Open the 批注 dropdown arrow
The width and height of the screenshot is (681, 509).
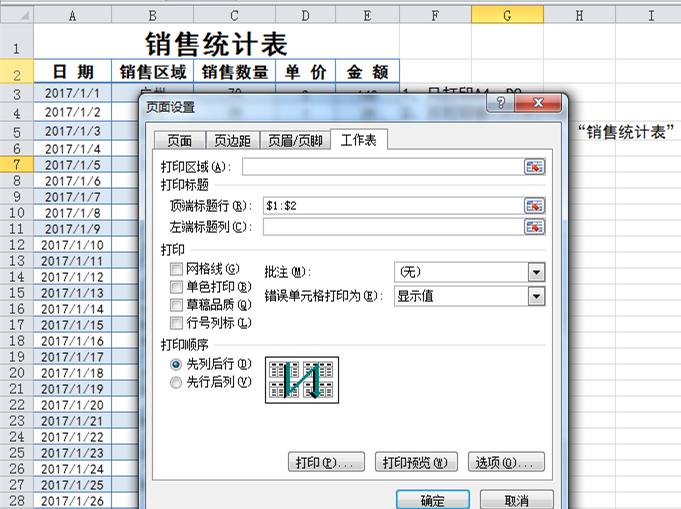tap(536, 272)
